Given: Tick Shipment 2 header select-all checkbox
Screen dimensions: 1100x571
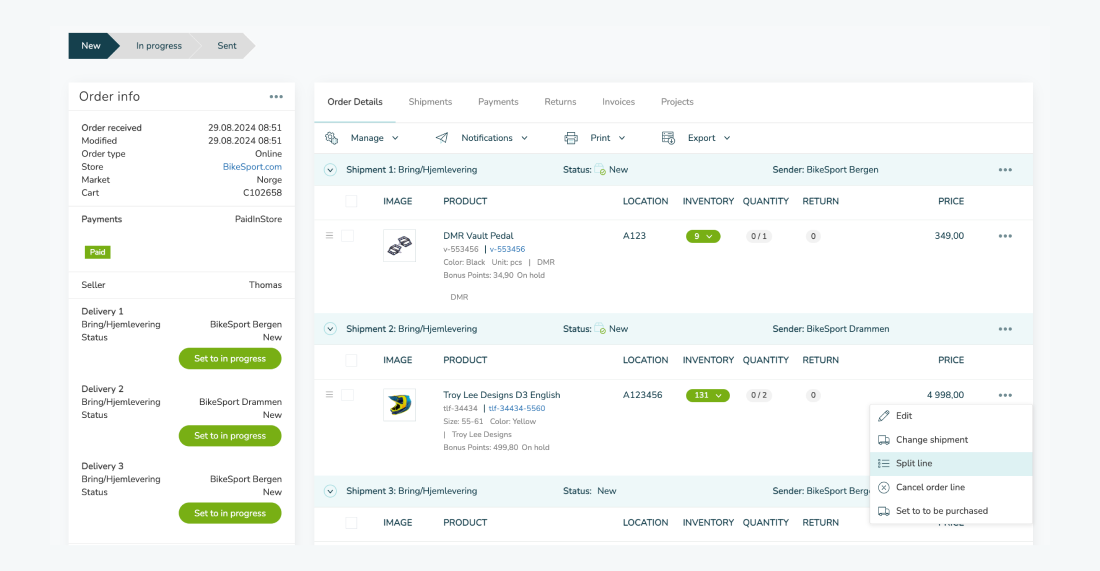Looking at the screenshot, I should coord(351,361).
